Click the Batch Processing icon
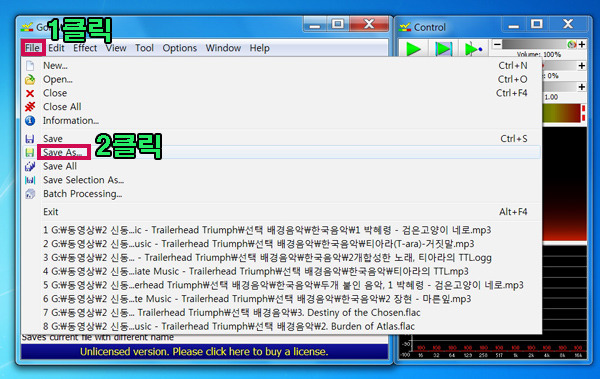The height and width of the screenshot is (379, 600). (30, 194)
